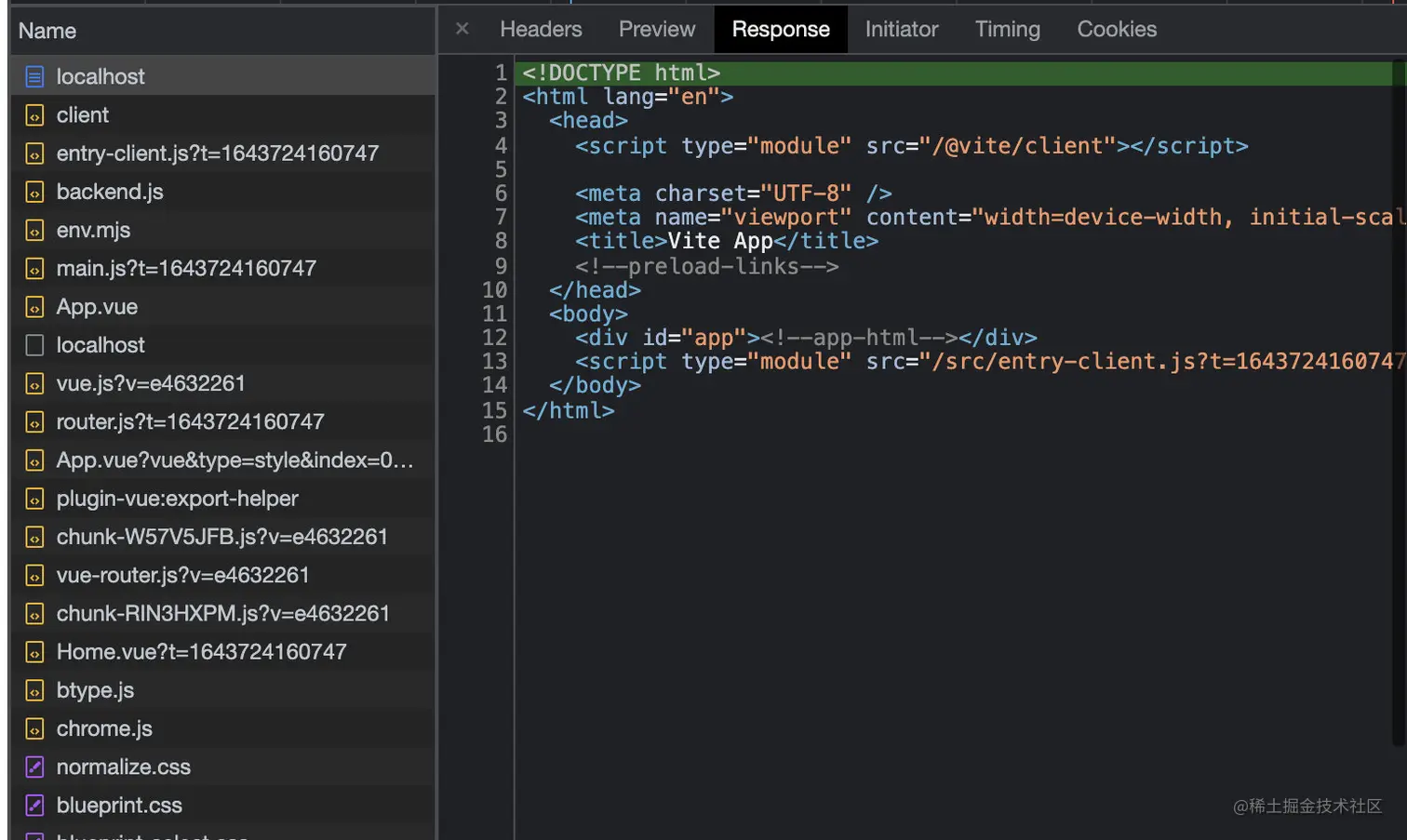Click the script icon beside chunk-W57V5JFB.js
Viewport: 1407px width, 840px height.
coord(34,537)
